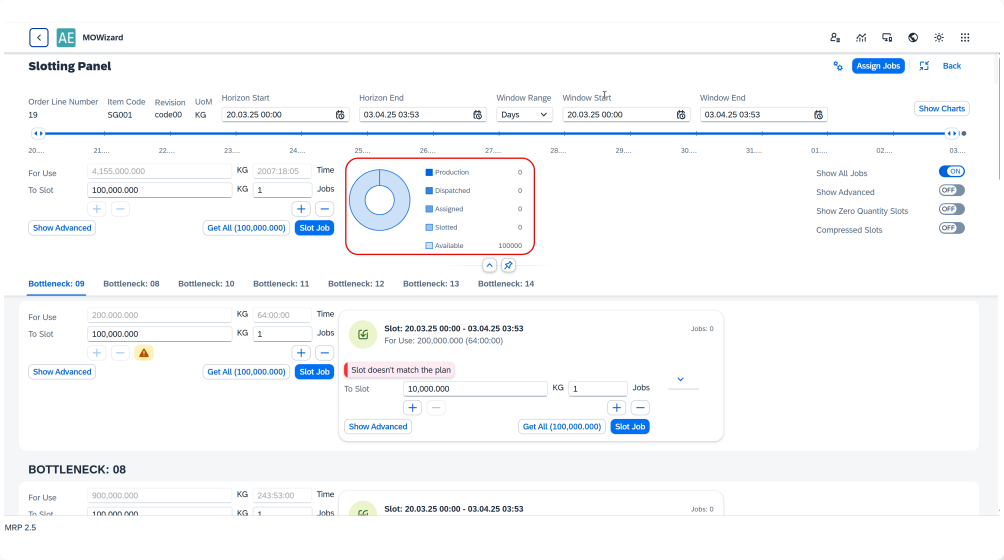Click the Assign Jobs button

[x=878, y=66]
